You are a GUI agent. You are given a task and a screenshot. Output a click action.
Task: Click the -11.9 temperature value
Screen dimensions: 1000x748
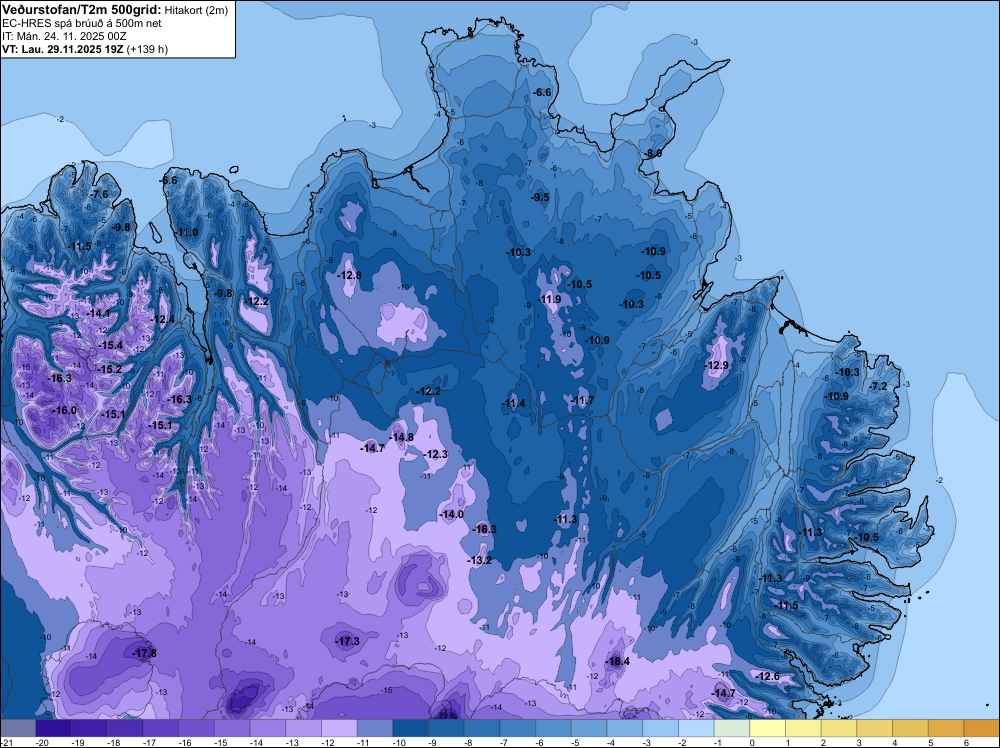(548, 299)
